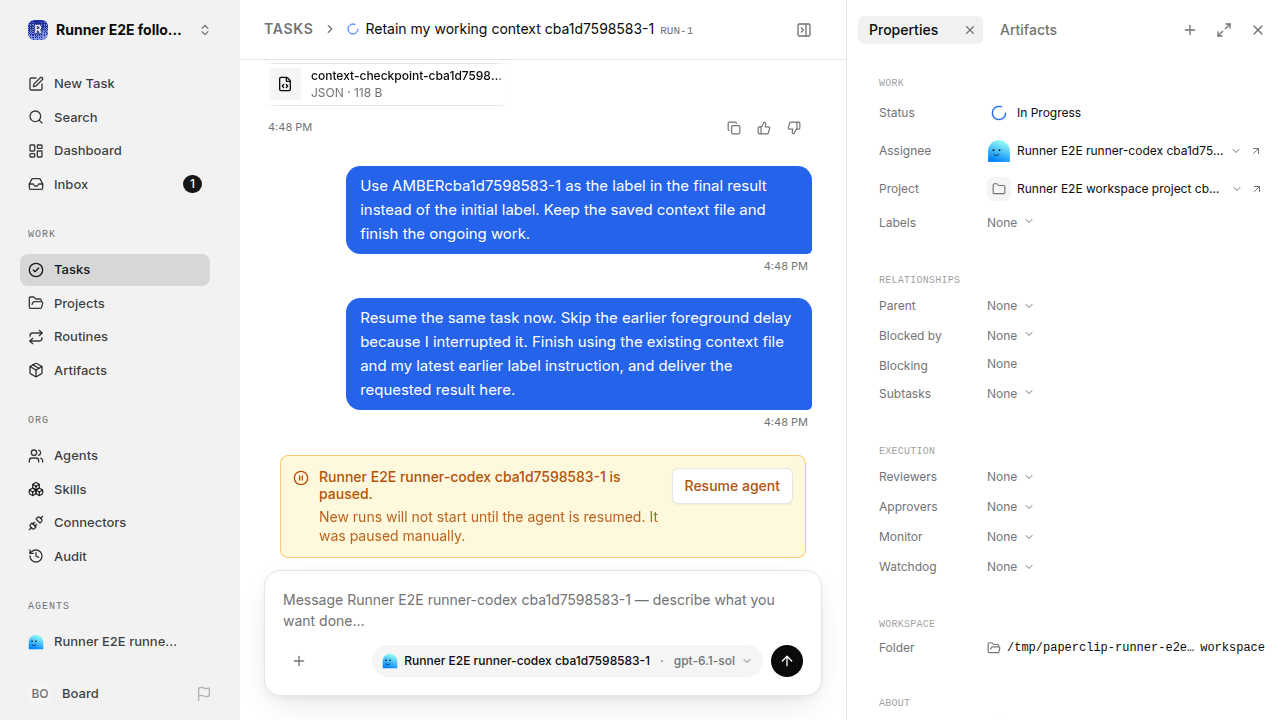Open project in new view arrow icon
1280x720 pixels.
click(x=1257, y=189)
